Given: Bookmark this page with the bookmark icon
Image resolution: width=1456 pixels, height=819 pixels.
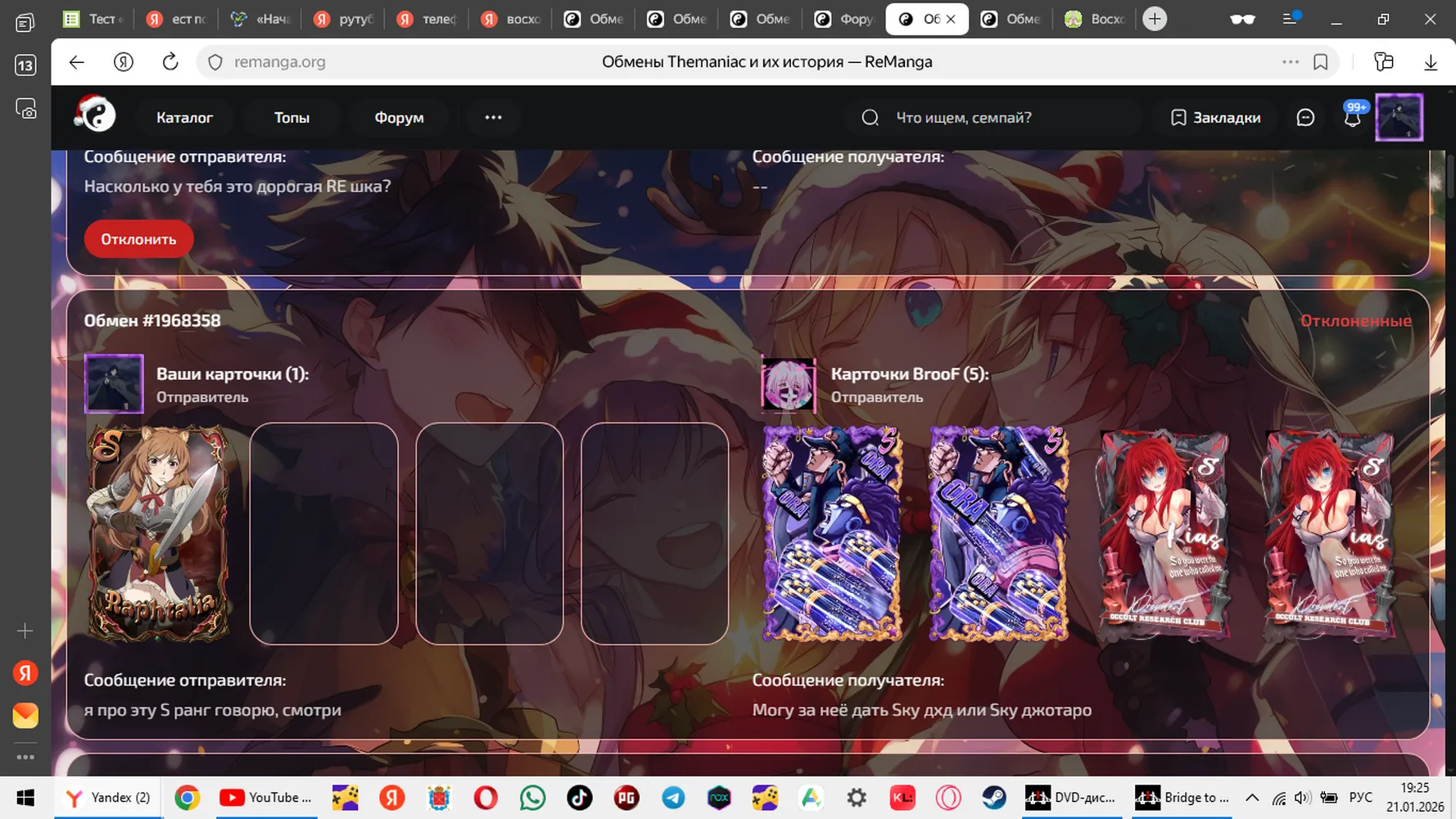Looking at the screenshot, I should point(1321,62).
